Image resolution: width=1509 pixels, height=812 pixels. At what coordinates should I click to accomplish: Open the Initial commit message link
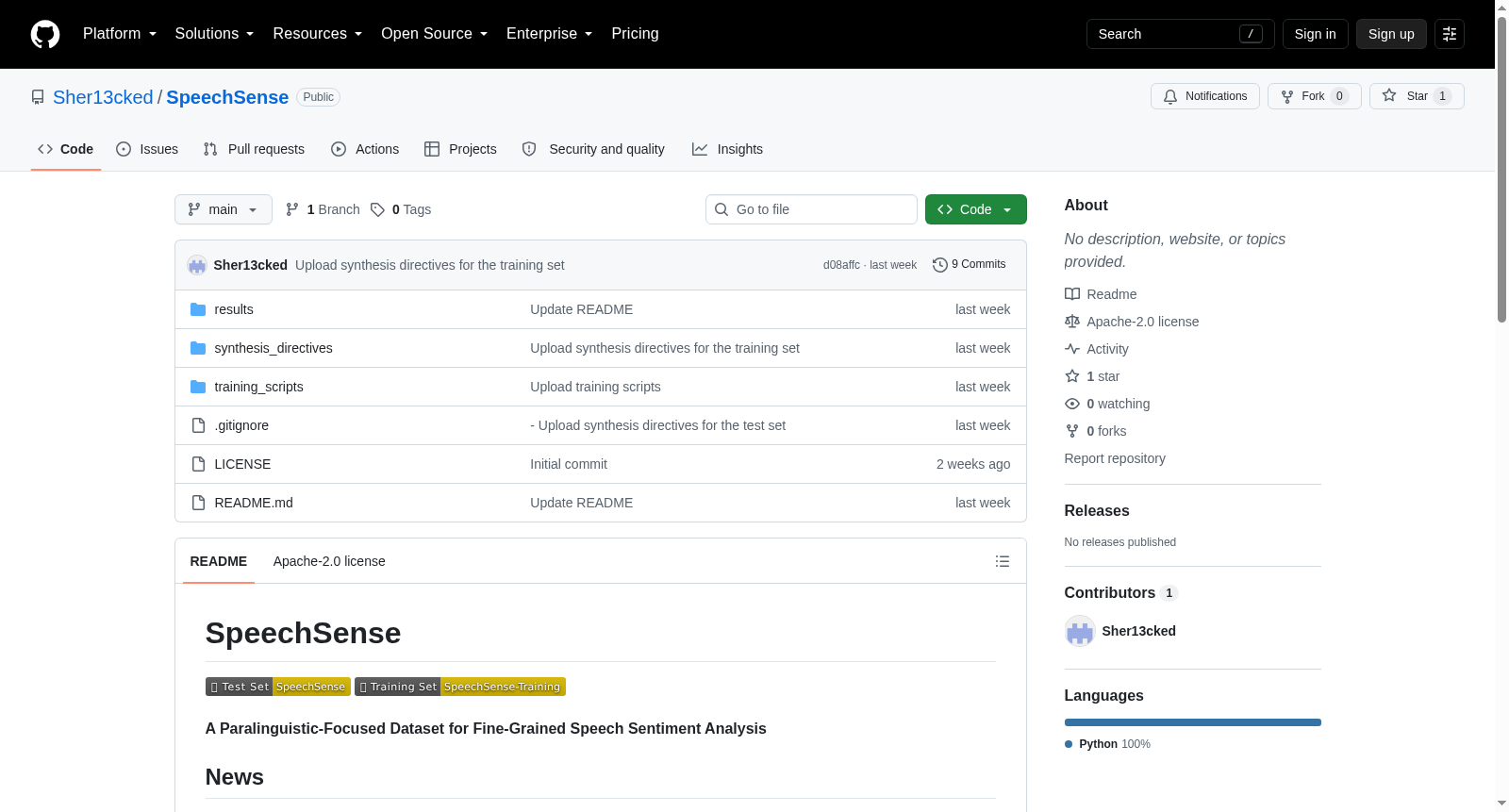point(569,464)
